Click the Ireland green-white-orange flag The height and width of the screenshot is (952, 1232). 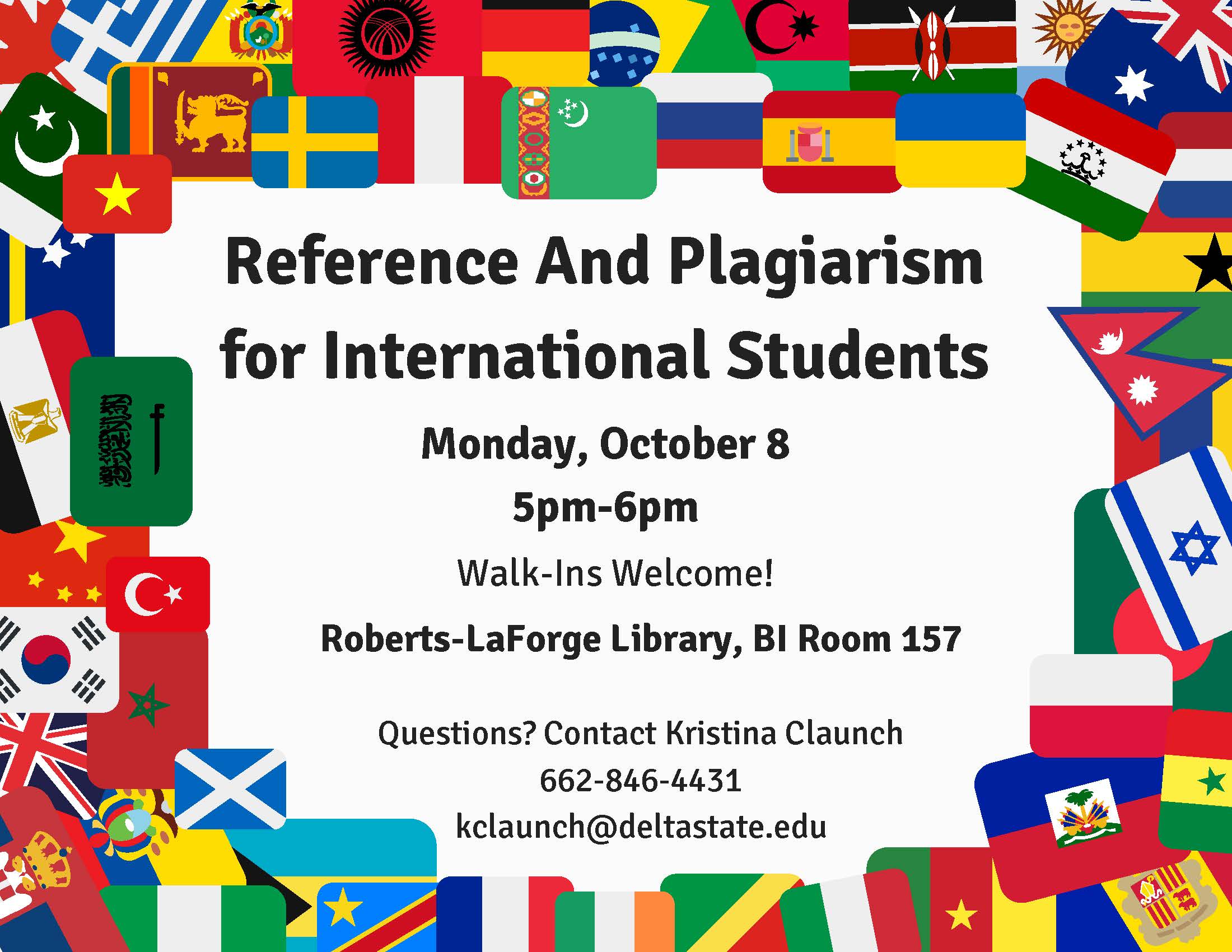pyautogui.click(x=615, y=922)
